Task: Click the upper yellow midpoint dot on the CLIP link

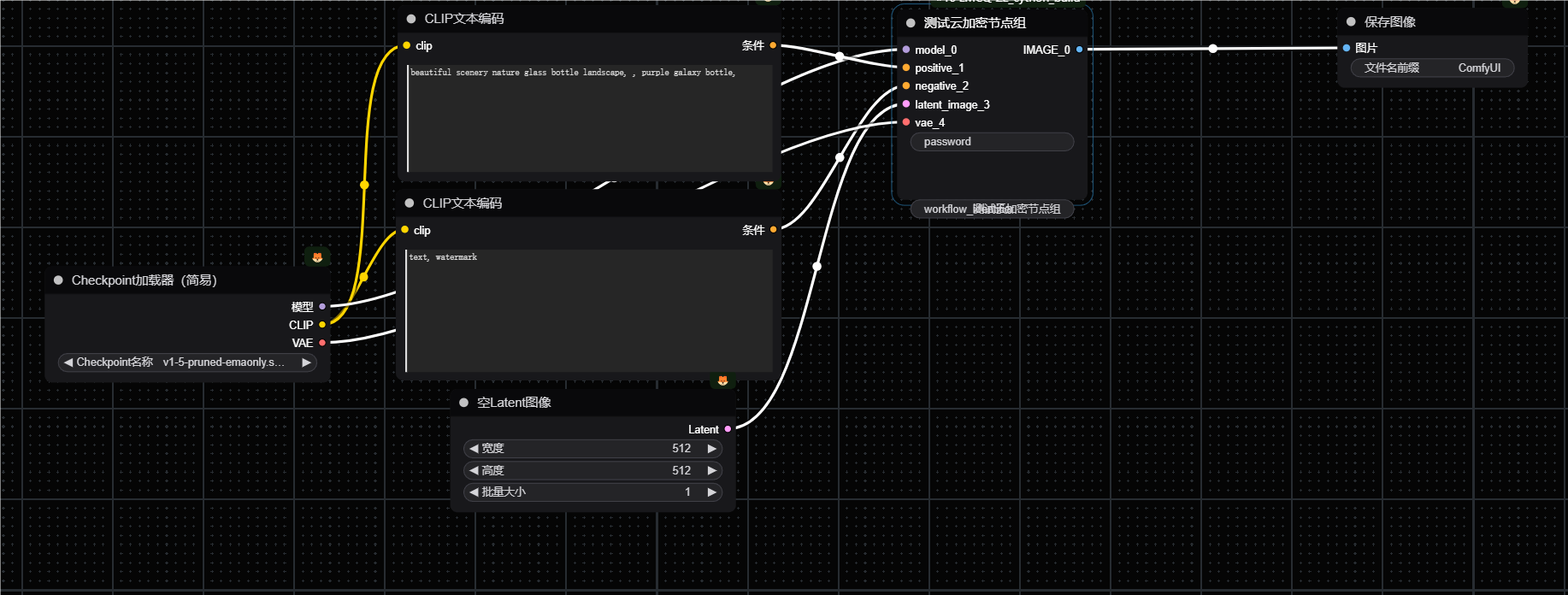Action: click(x=364, y=185)
